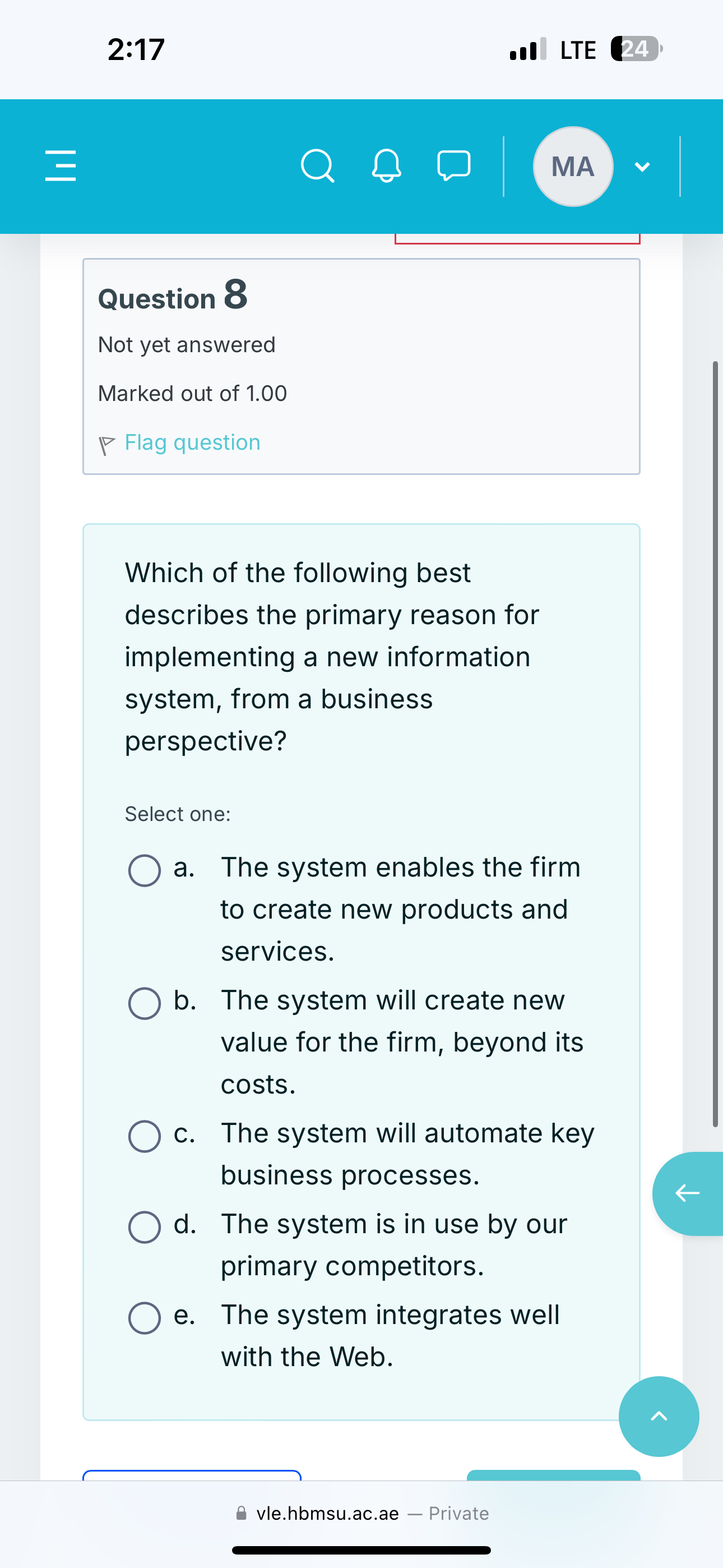The height and width of the screenshot is (1568, 723).
Task: Click answer text about automating business processes
Action: point(407,1154)
